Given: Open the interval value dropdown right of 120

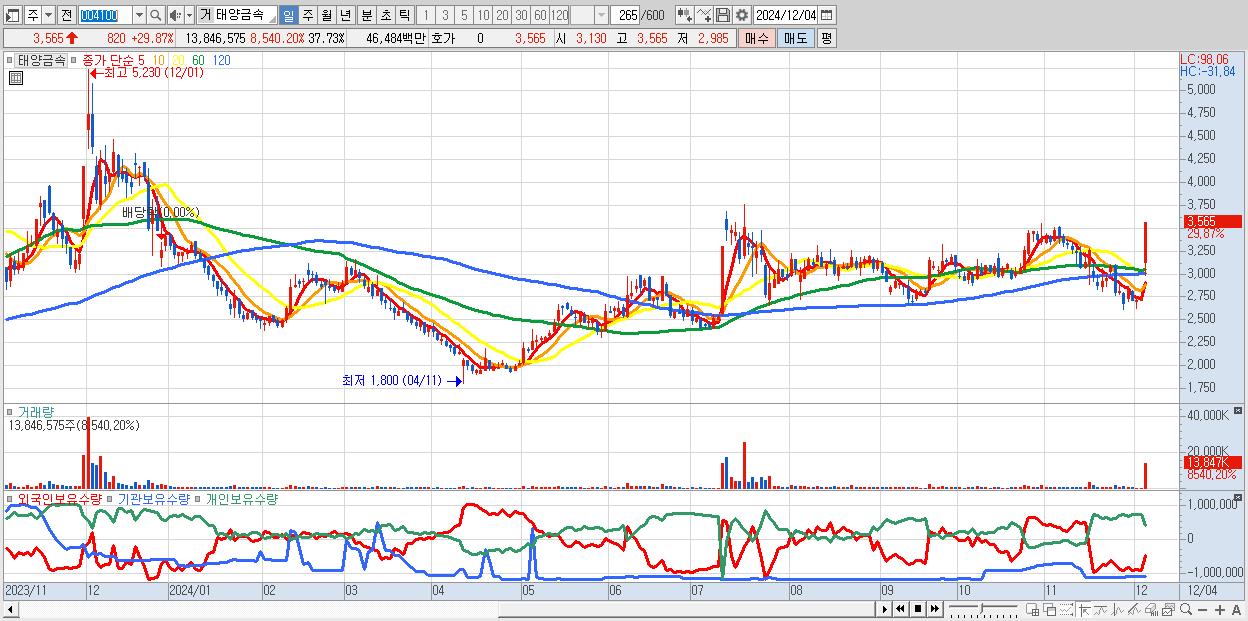Looking at the screenshot, I should pos(601,15).
